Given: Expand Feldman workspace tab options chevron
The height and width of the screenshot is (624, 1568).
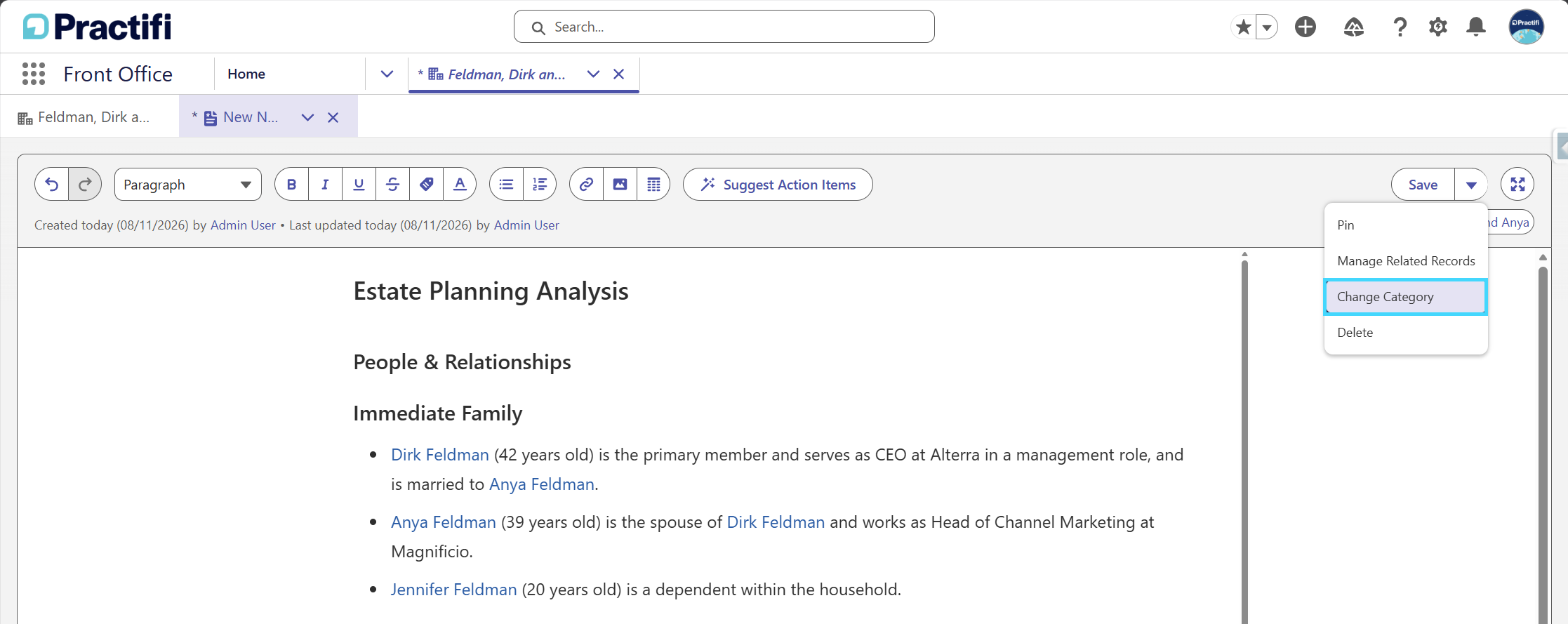Looking at the screenshot, I should 593,74.
